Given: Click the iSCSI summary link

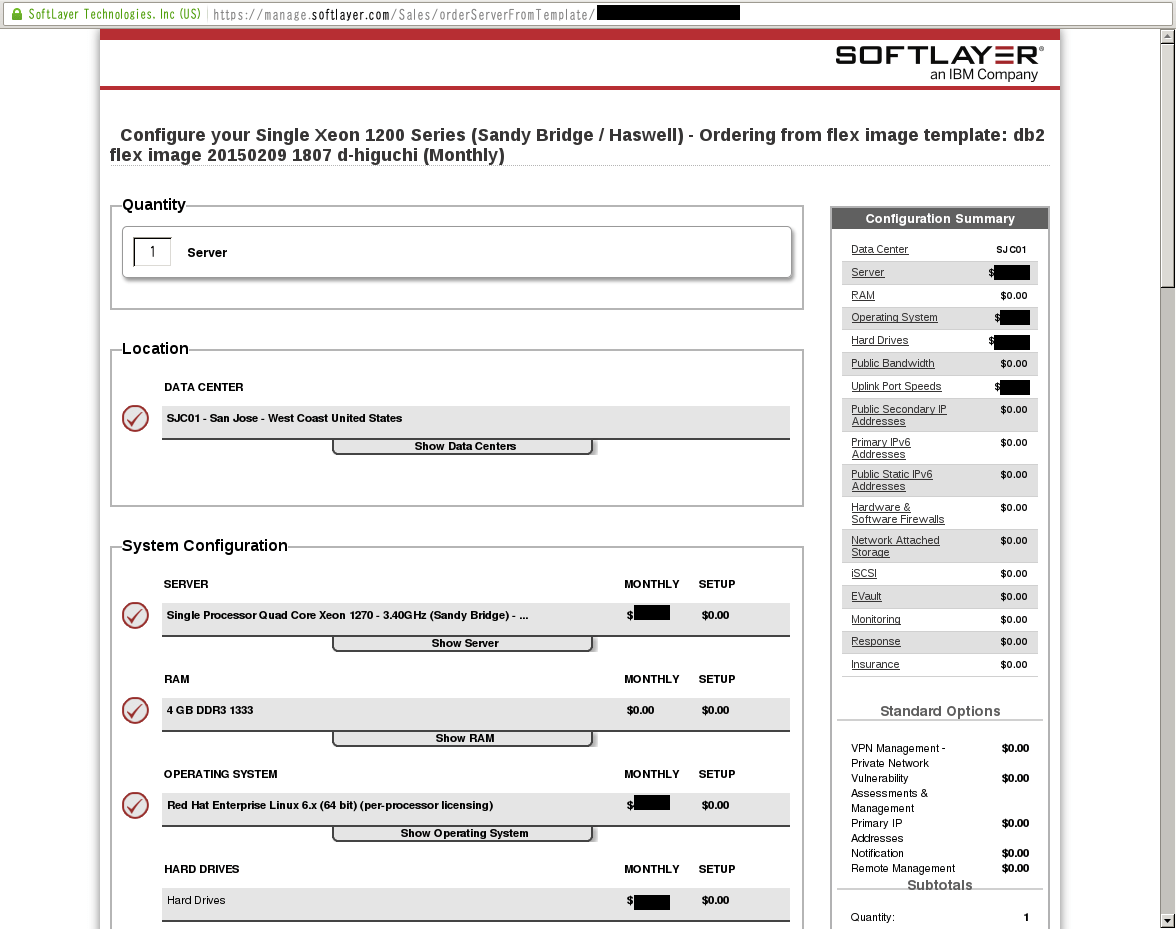Looking at the screenshot, I should click(x=864, y=574).
